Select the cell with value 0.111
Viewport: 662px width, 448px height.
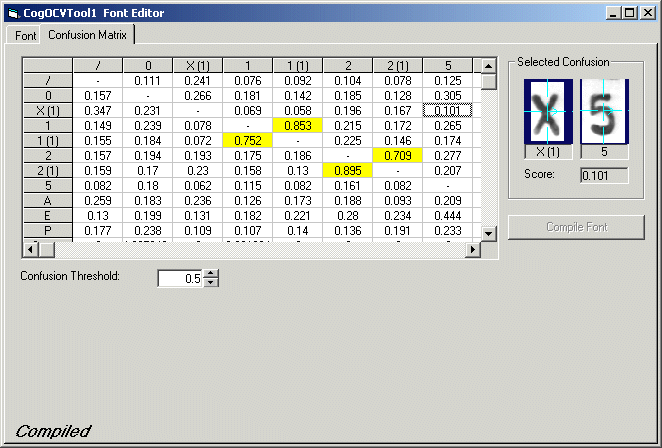point(148,81)
